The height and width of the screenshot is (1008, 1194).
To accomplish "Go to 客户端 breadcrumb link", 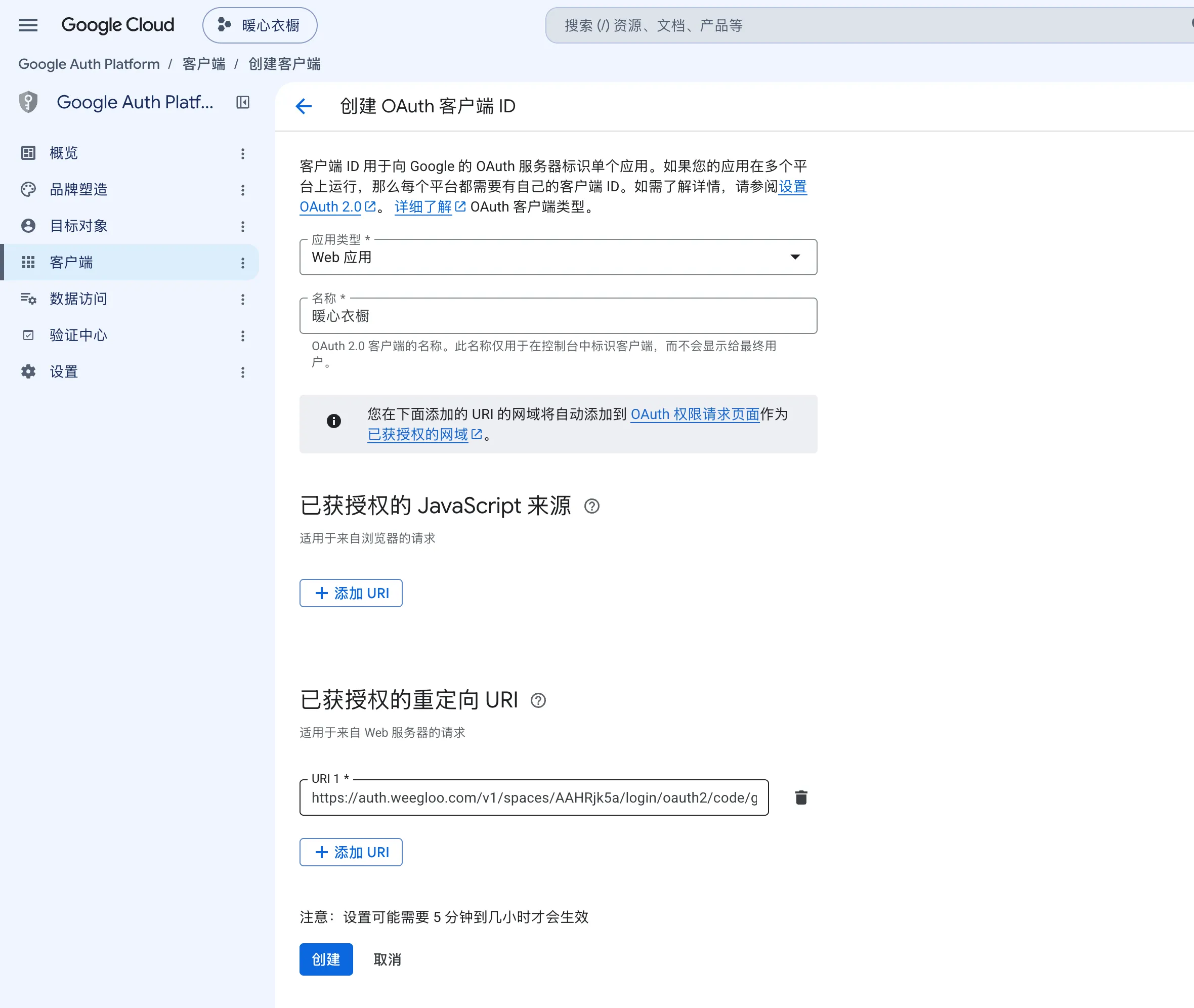I will pos(203,64).
